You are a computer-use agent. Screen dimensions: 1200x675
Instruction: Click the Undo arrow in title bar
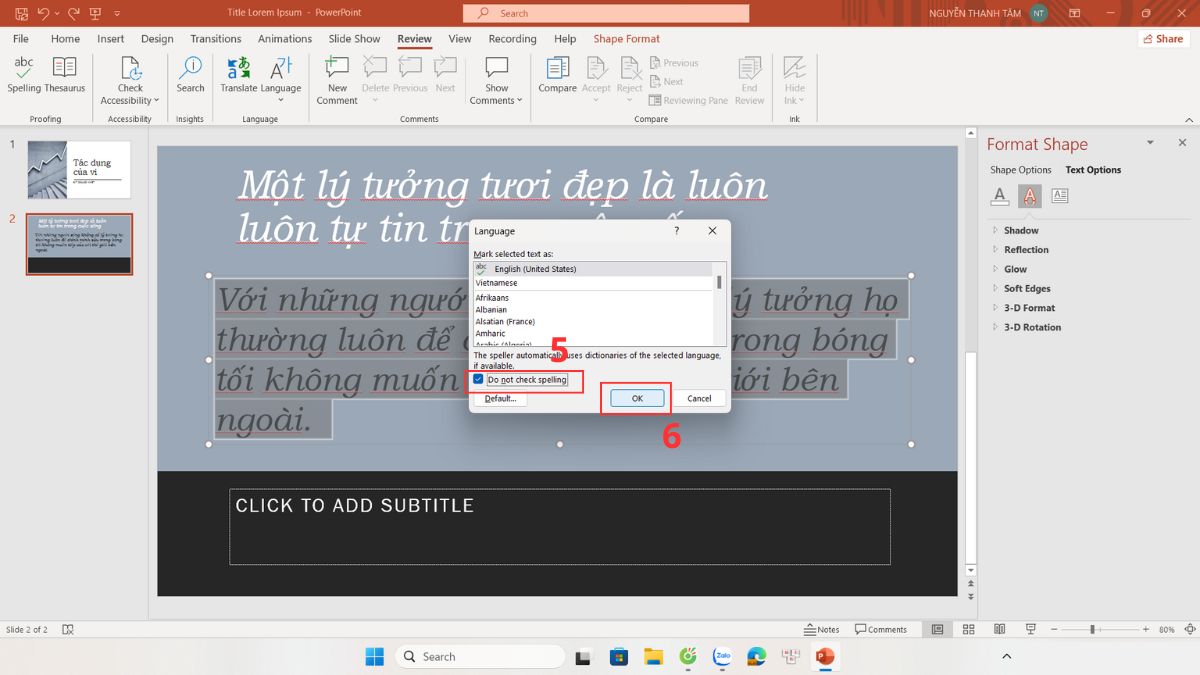pos(43,14)
